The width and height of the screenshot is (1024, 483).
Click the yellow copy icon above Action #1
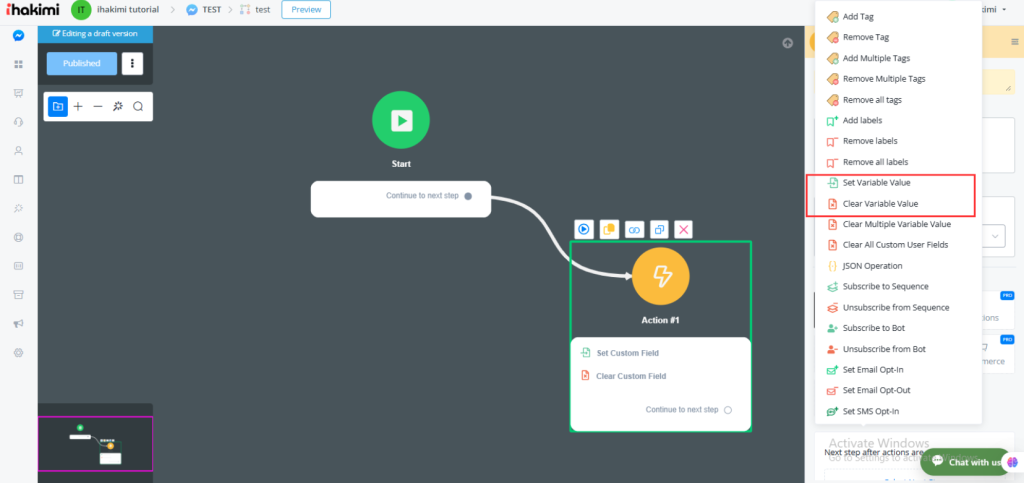click(609, 229)
